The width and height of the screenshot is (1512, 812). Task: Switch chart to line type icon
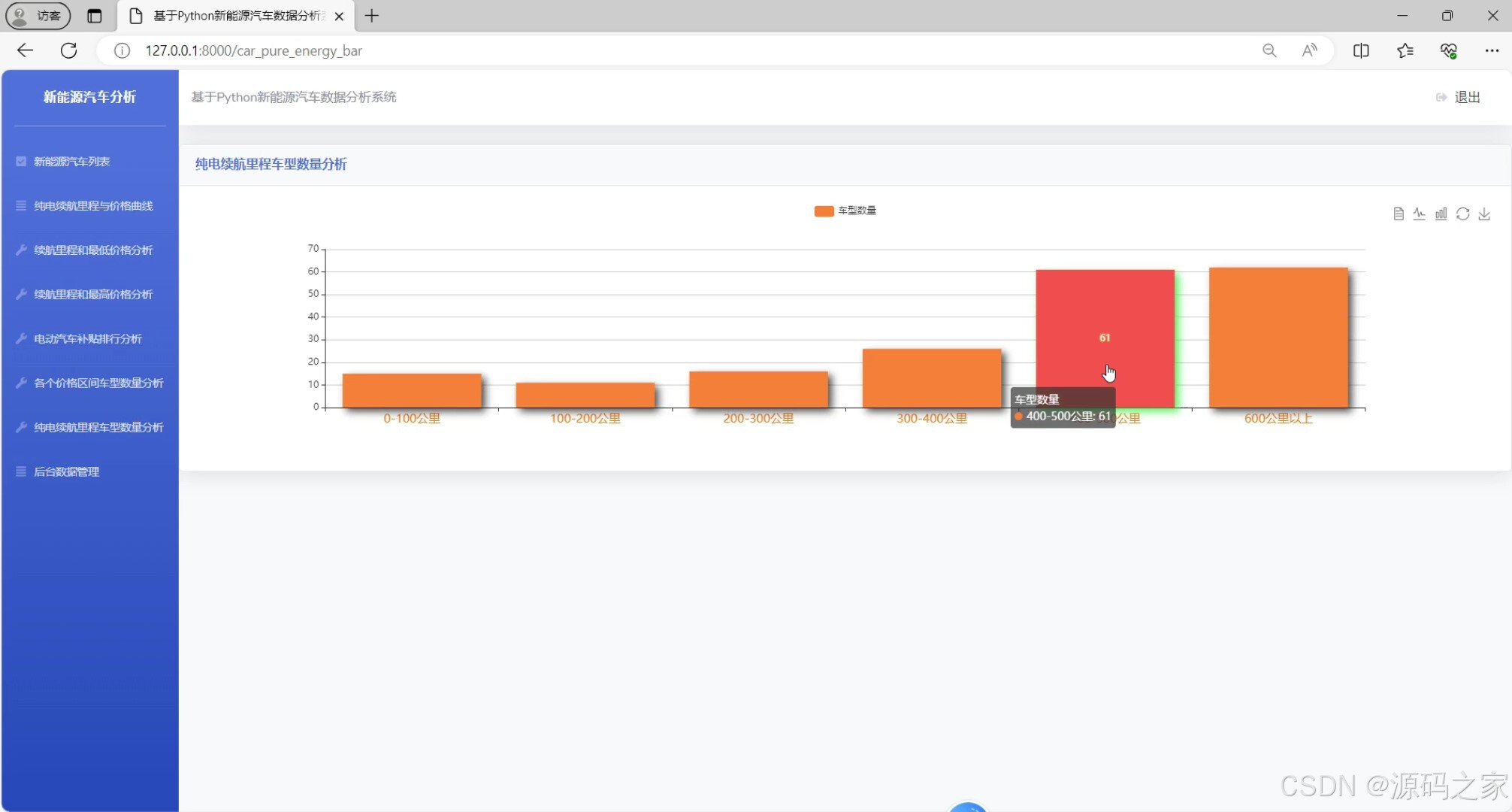(x=1419, y=214)
